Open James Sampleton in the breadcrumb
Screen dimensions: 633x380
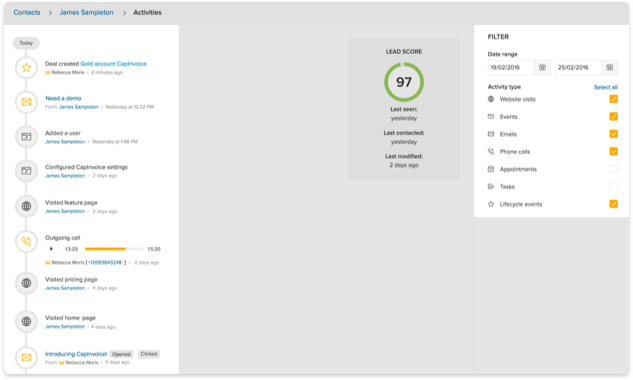tap(86, 13)
